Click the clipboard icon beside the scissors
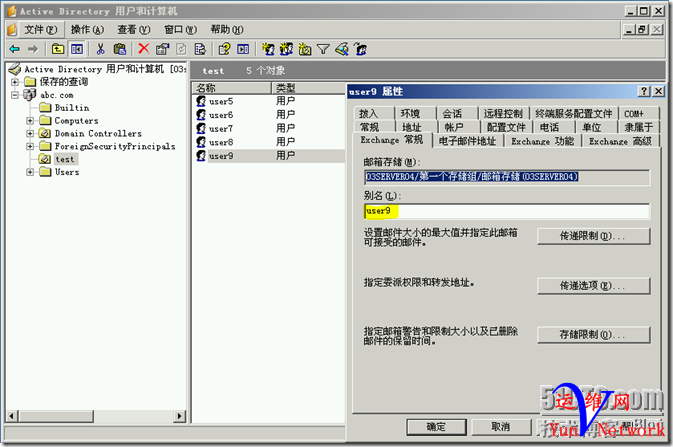The width and height of the screenshot is (673, 447). pyautogui.click(x=120, y=49)
